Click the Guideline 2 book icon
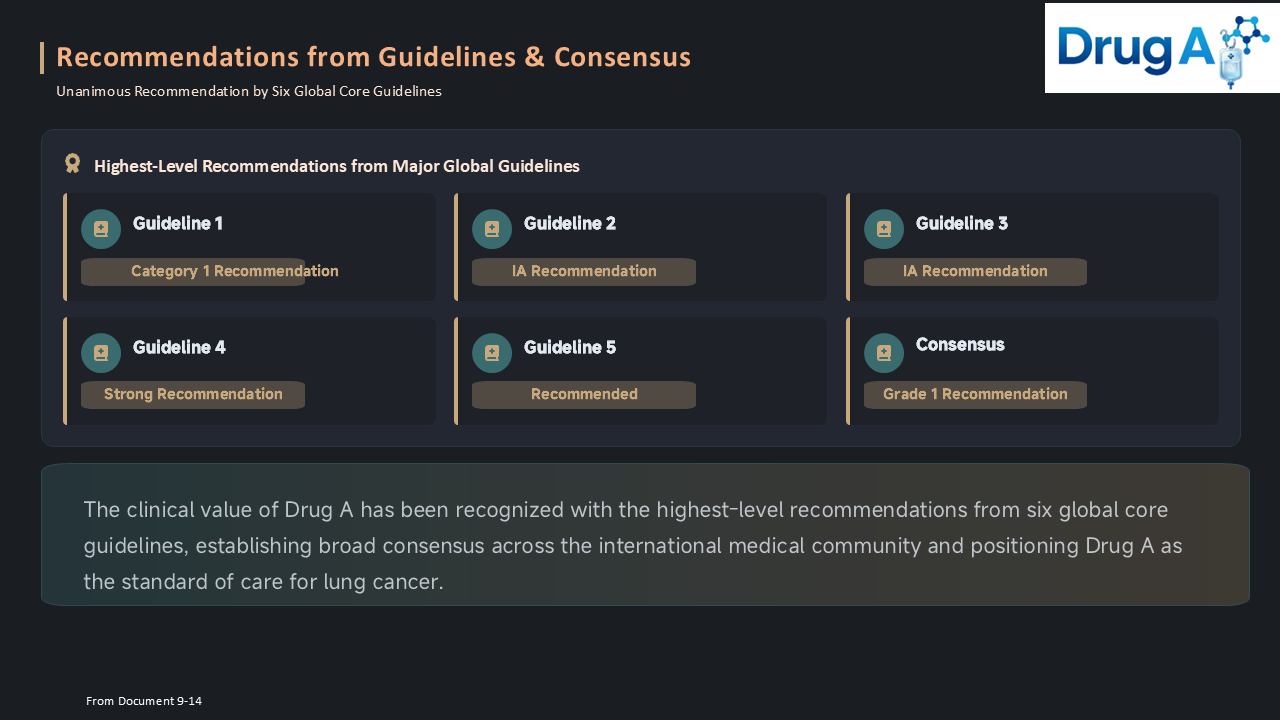This screenshot has height=720, width=1280. click(x=492, y=229)
